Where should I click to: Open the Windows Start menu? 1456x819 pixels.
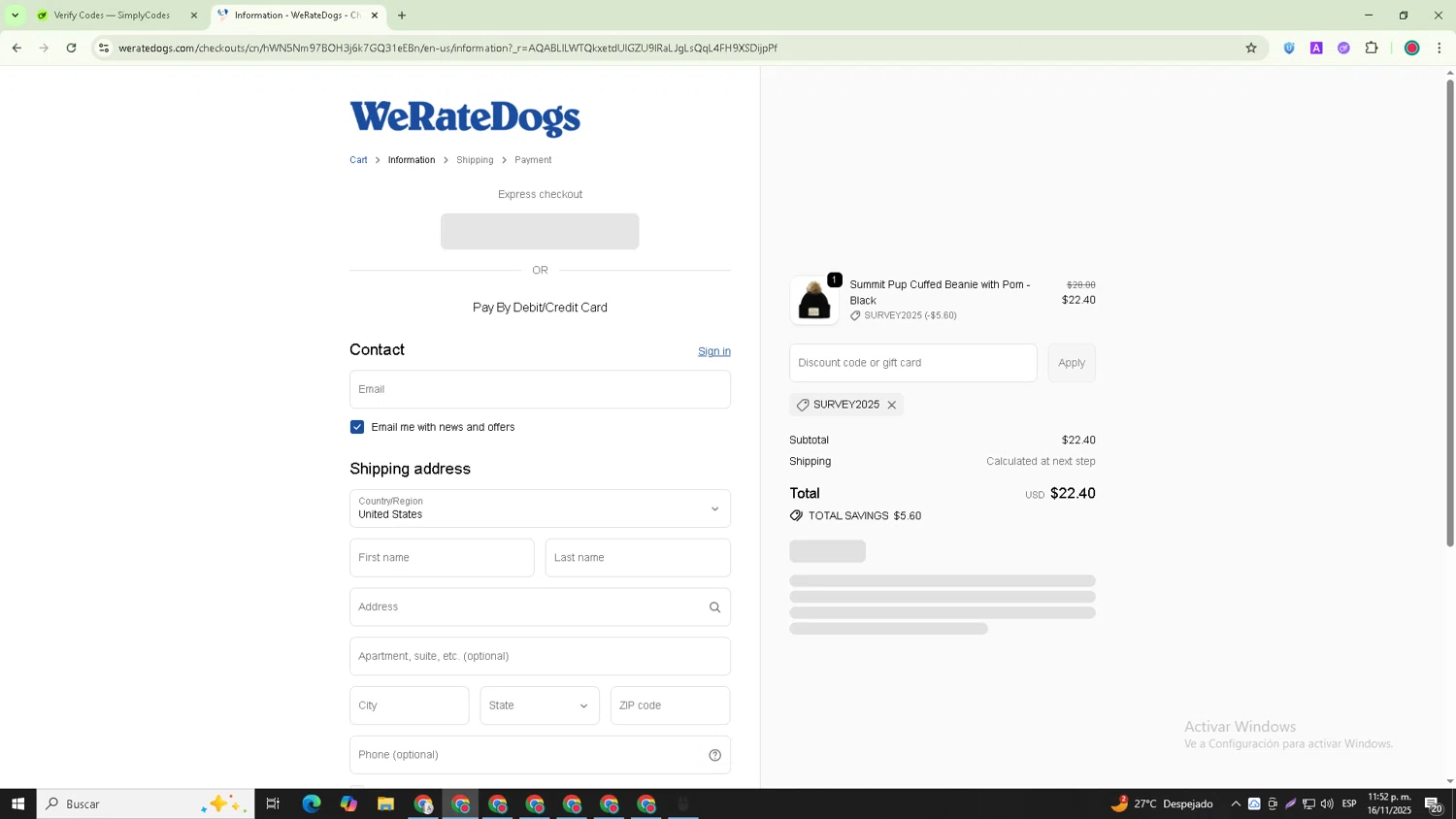pyautogui.click(x=17, y=803)
